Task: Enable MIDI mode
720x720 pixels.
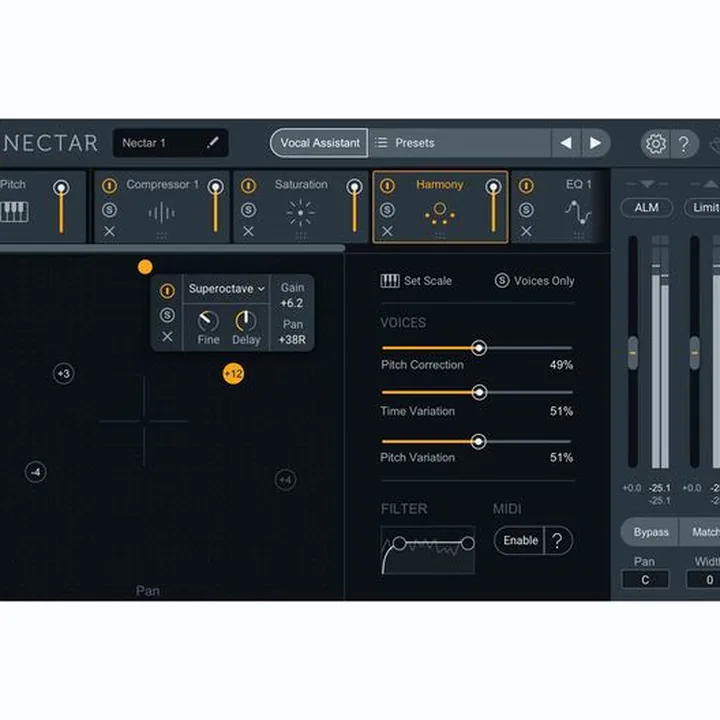Action: [520, 540]
